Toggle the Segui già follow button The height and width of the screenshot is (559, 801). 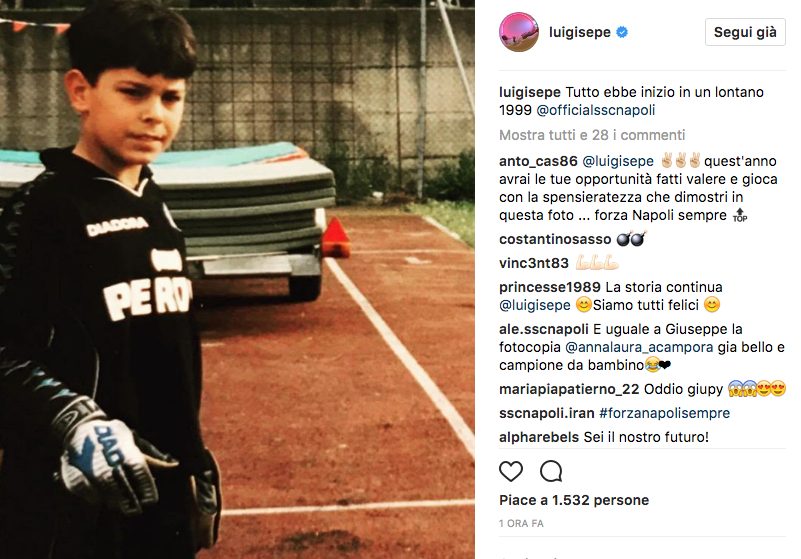tap(745, 32)
